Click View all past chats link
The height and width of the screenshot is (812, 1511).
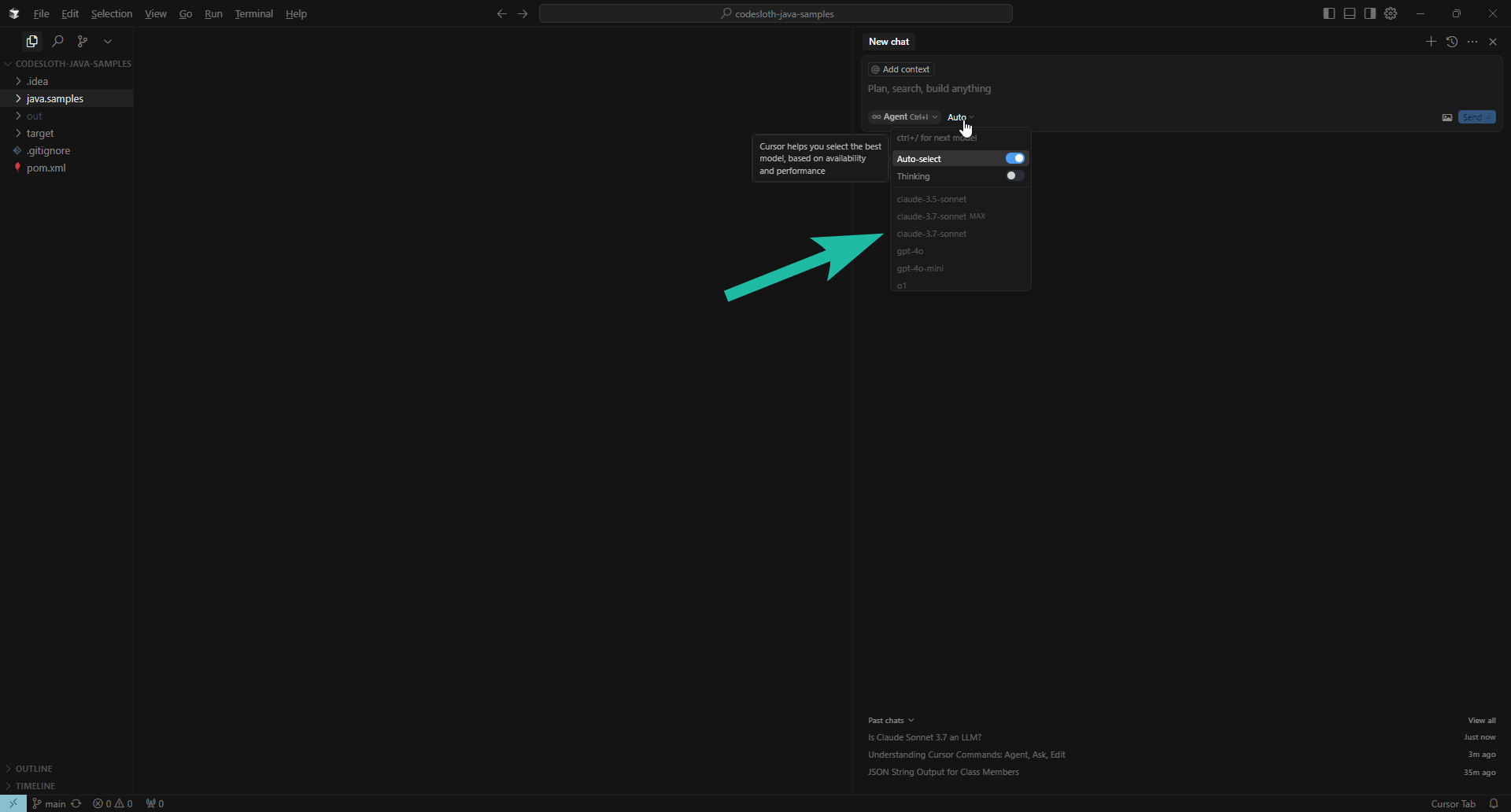(1482, 720)
